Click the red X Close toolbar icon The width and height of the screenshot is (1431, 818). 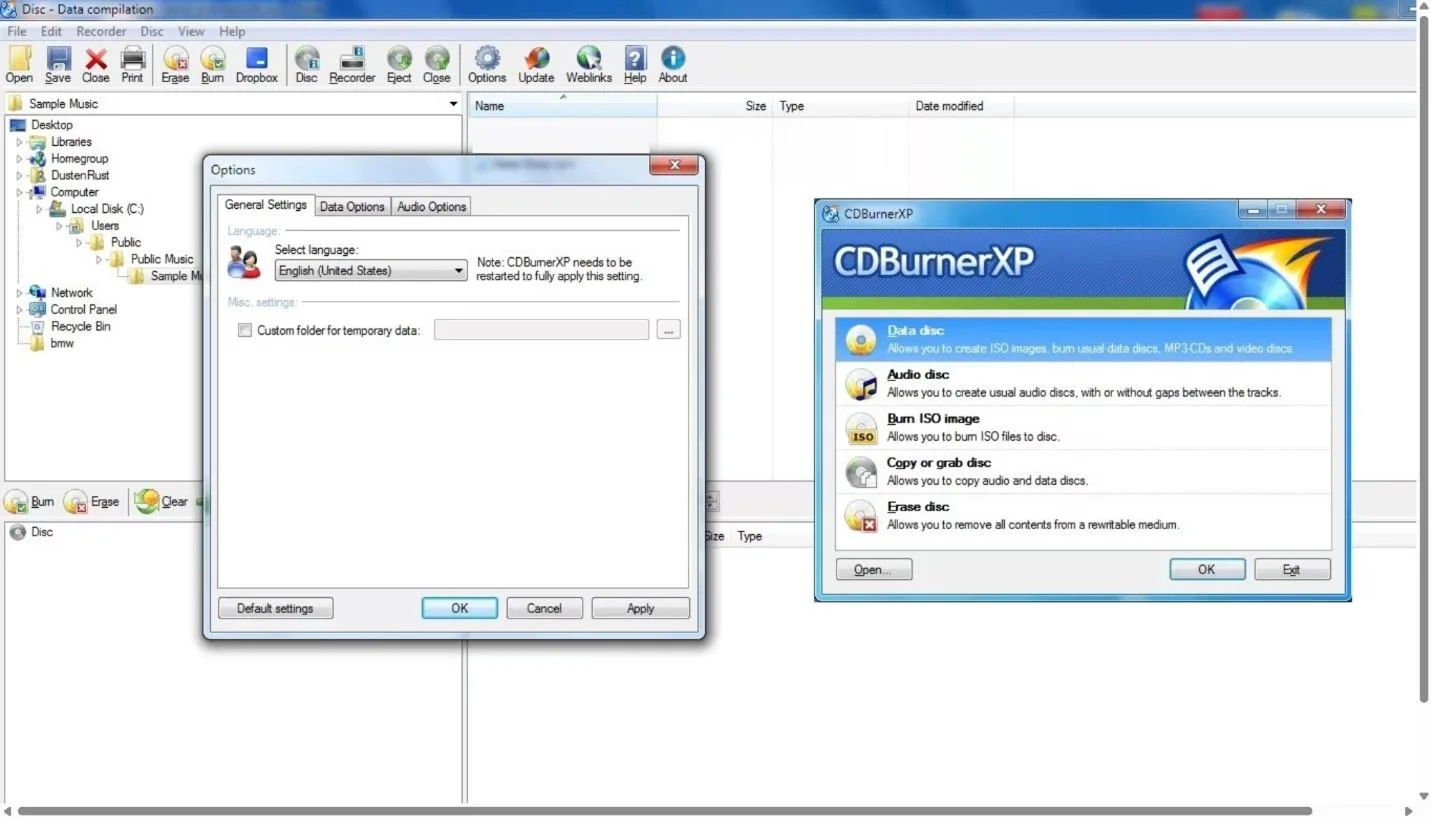click(x=96, y=64)
